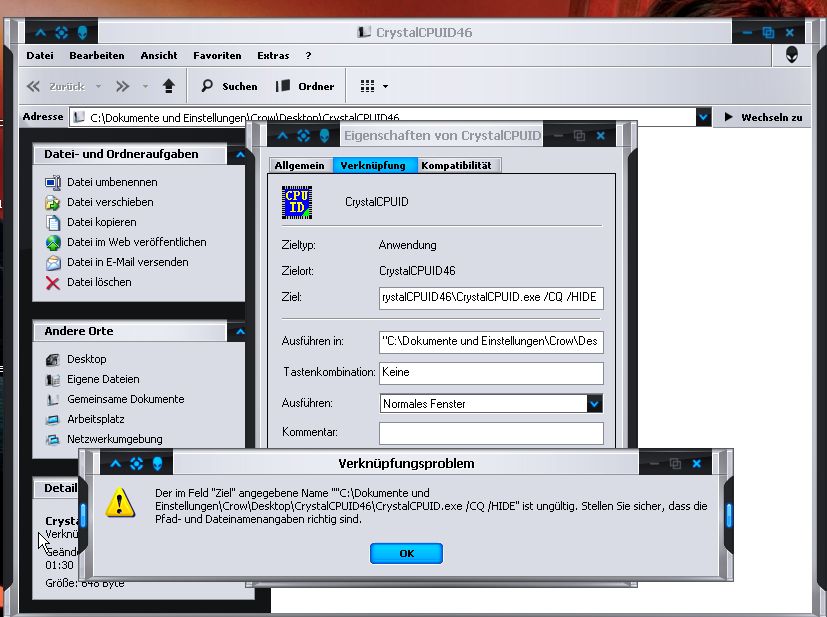Viewport: 827px width, 617px height.
Task: Click the Kommentar input field
Action: (491, 432)
